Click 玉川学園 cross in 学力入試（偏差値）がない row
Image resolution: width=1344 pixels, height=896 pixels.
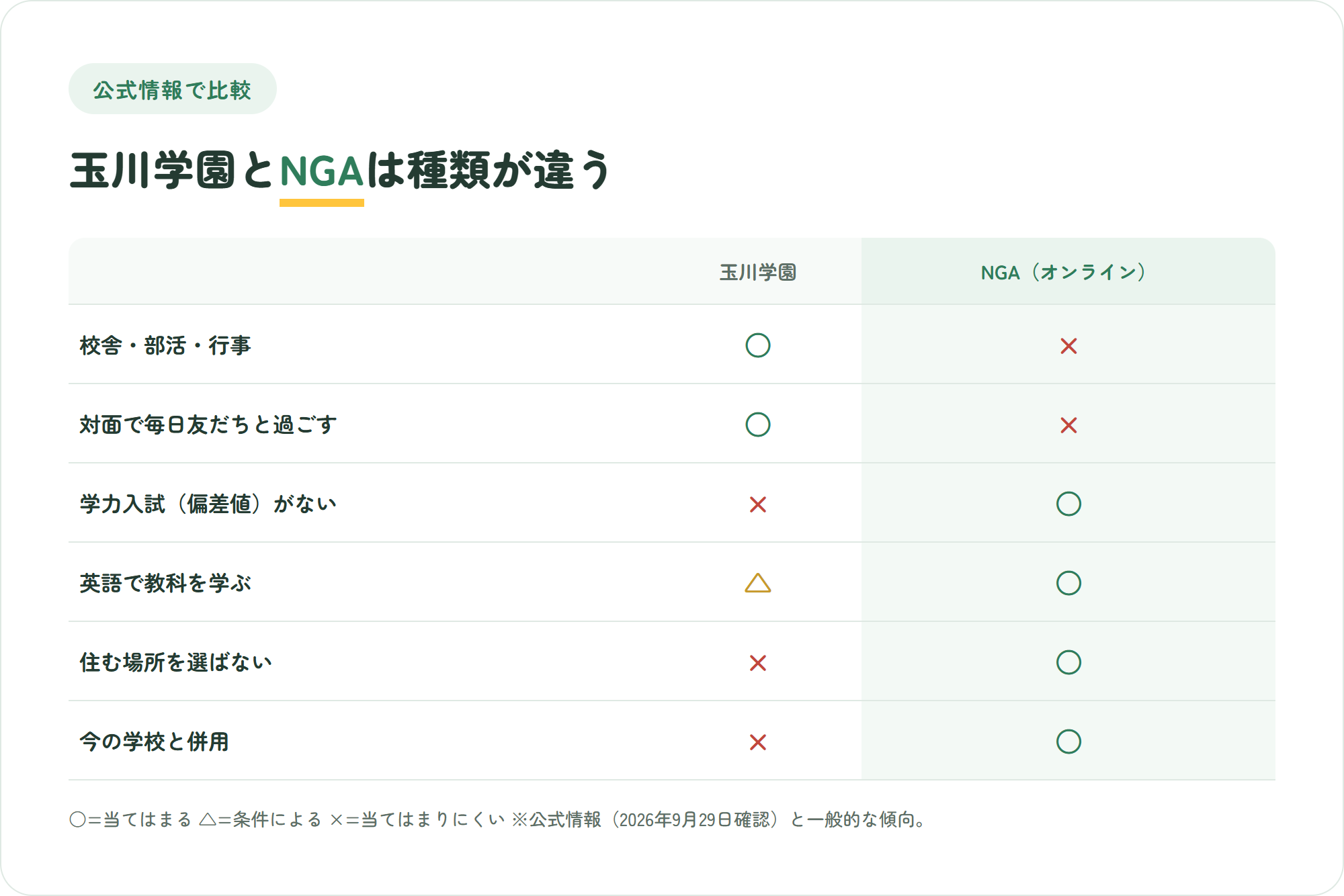[758, 504]
